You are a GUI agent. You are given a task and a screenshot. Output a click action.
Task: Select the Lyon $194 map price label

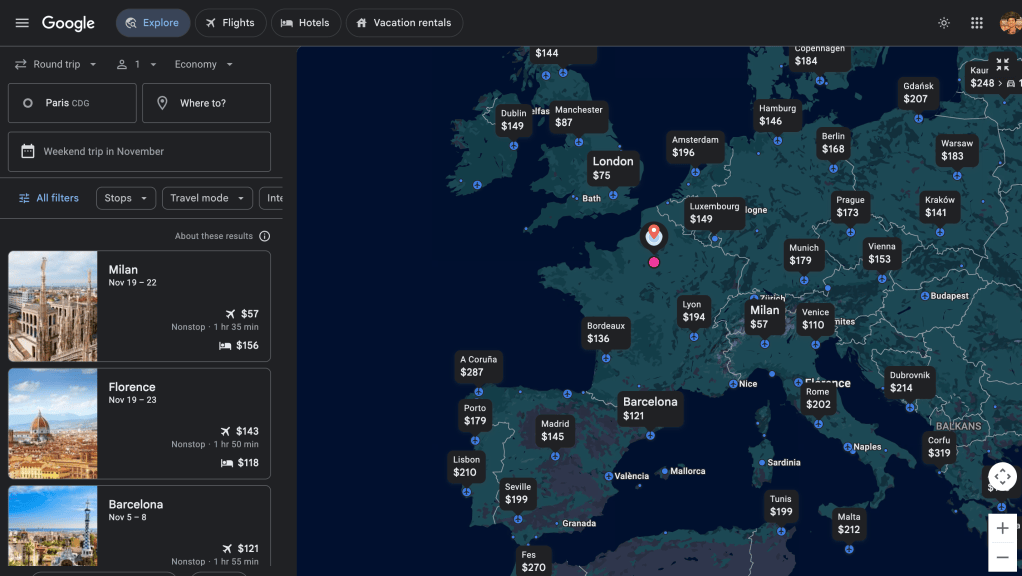694,311
